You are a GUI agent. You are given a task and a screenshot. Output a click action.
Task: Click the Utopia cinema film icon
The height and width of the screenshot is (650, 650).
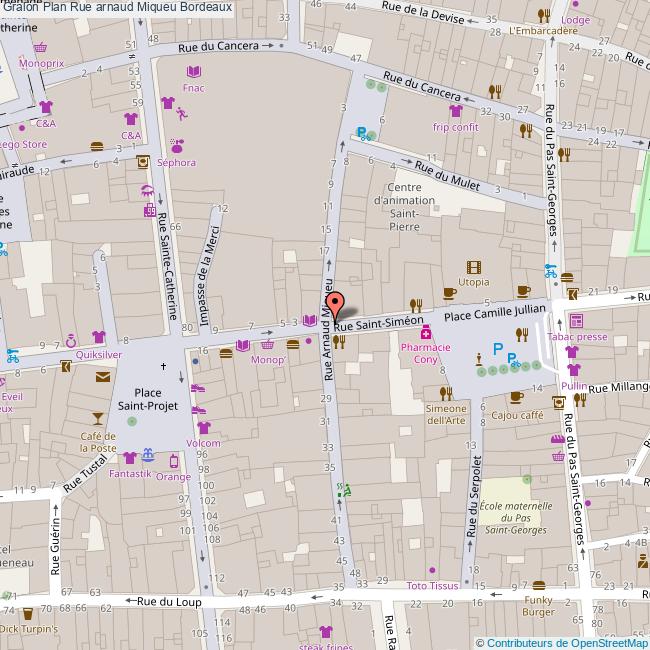click(x=474, y=266)
